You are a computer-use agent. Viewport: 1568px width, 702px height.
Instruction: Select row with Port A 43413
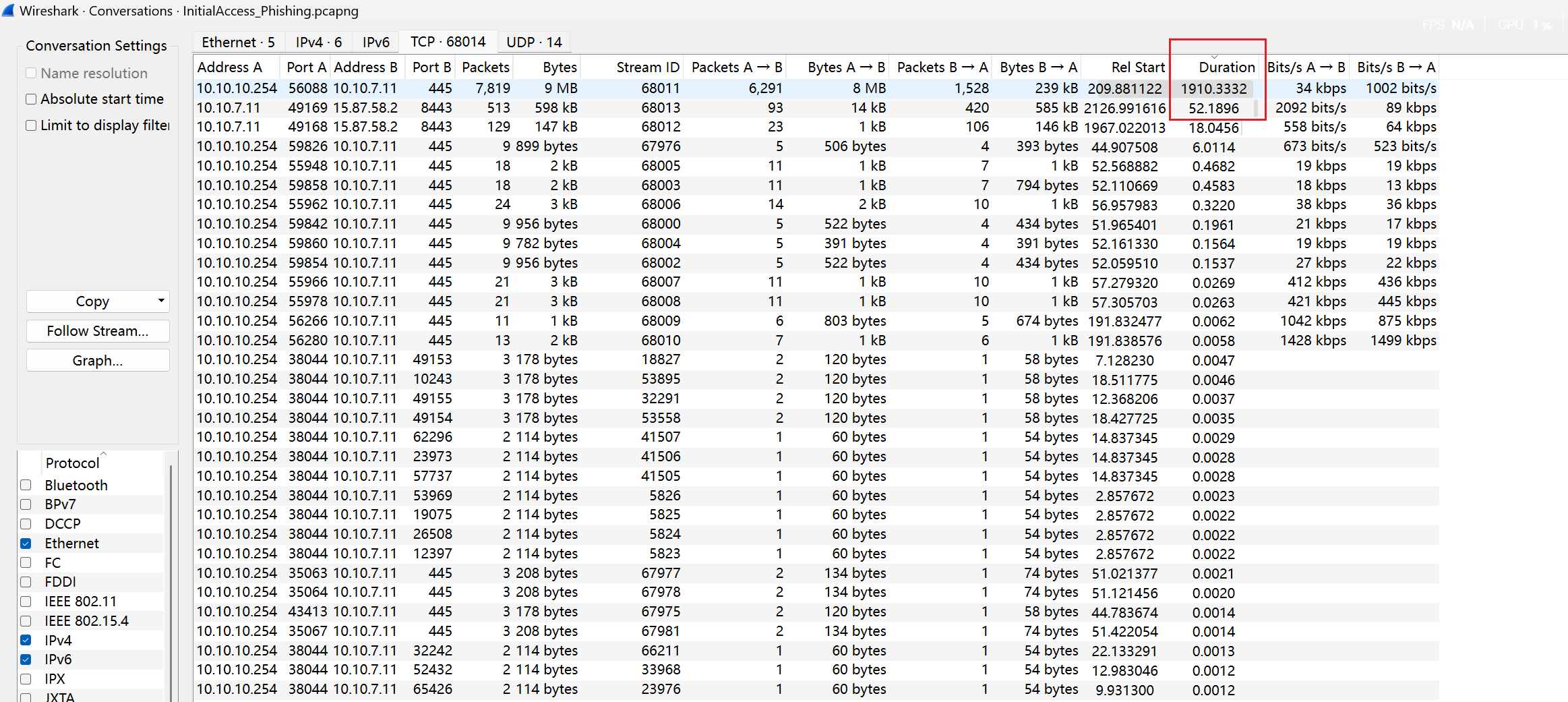(817, 612)
